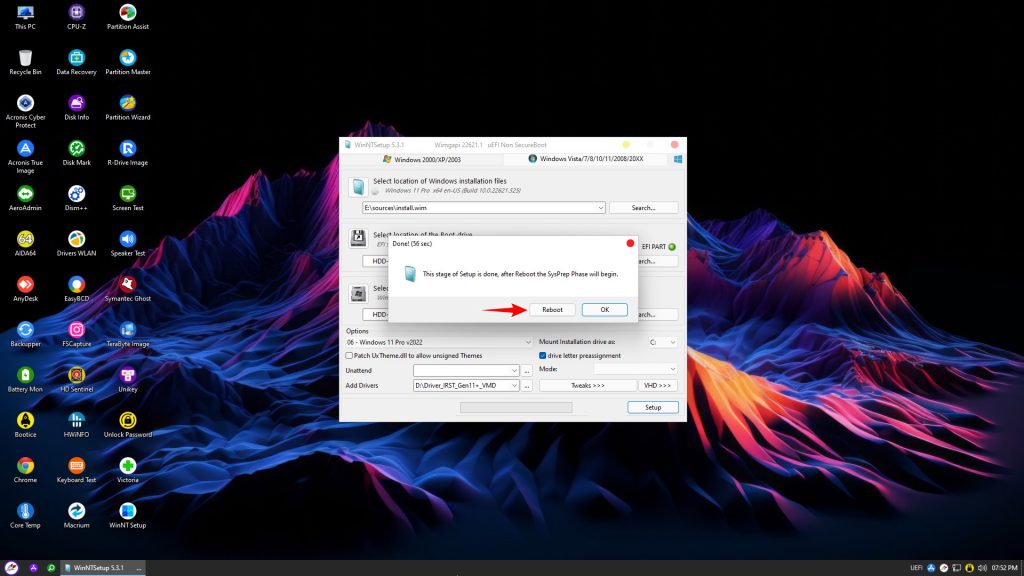Open EasyBCD desktop icon
The image size is (1024, 576).
[x=76, y=289]
